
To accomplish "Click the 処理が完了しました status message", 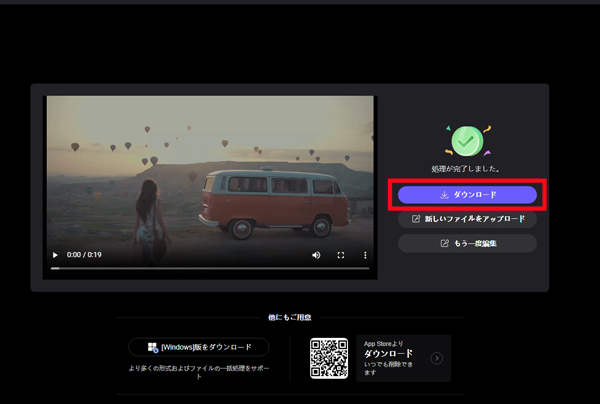I will pyautogui.click(x=467, y=169).
